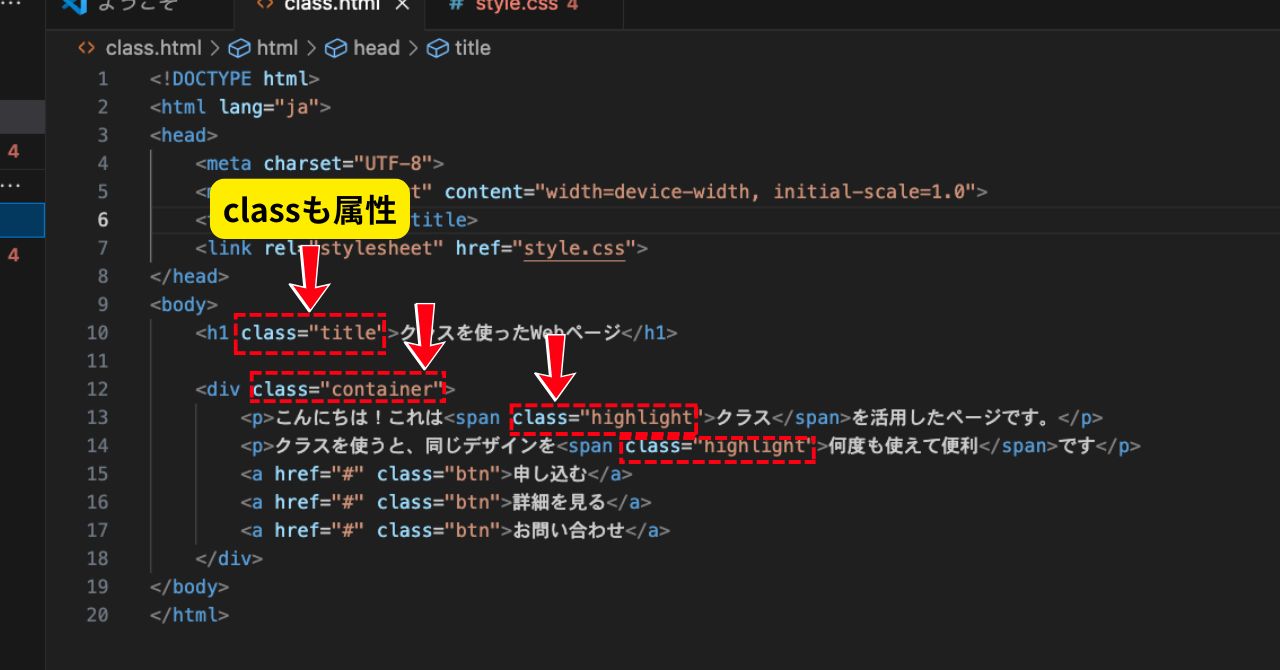
Task: Select line number 9 in gutter
Action: [103, 304]
